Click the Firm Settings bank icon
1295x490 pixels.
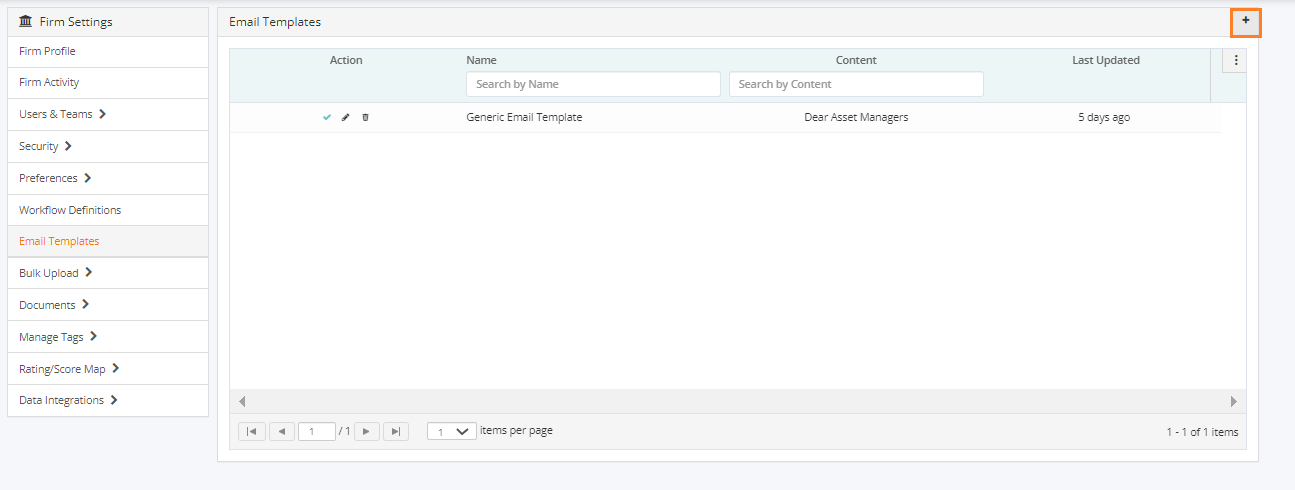click(x=26, y=21)
